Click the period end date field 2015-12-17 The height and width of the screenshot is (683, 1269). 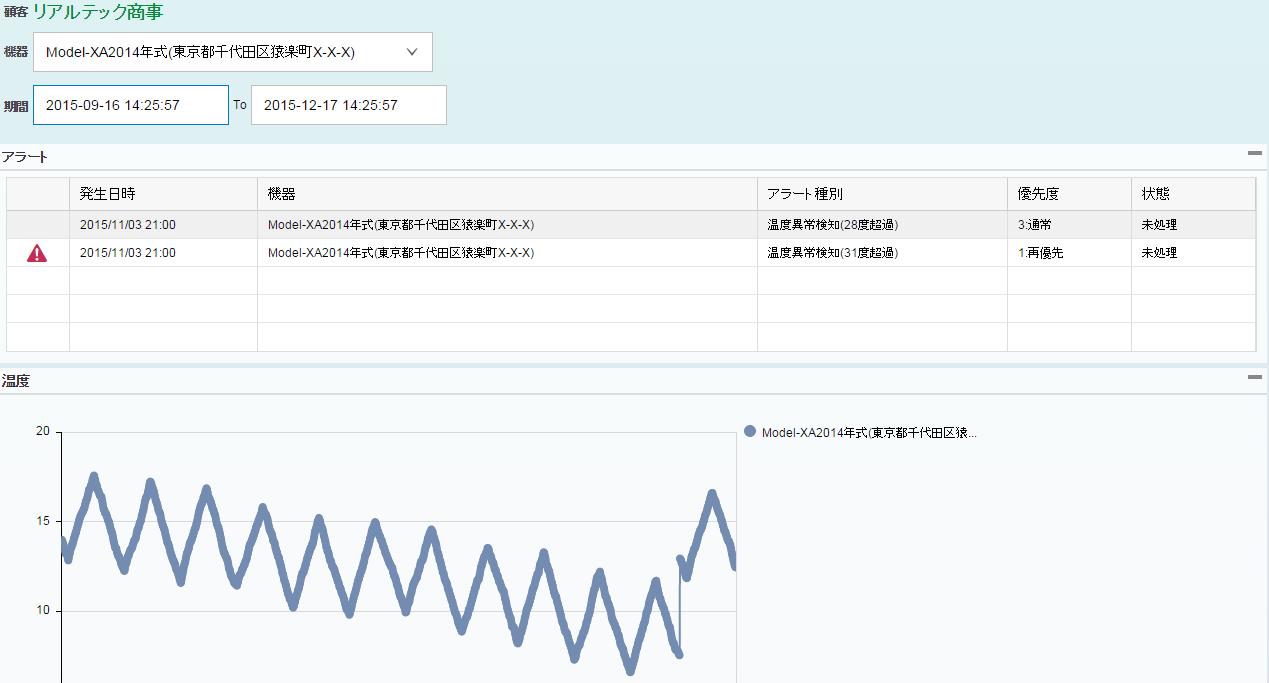tap(349, 105)
